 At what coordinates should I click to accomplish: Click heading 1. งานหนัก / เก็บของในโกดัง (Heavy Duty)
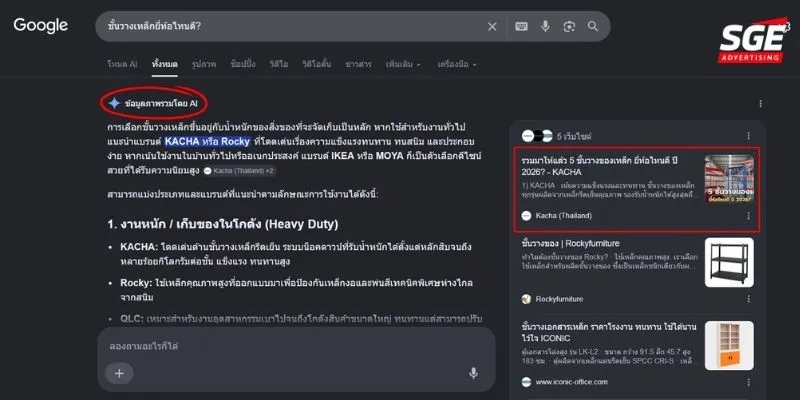(x=222, y=224)
